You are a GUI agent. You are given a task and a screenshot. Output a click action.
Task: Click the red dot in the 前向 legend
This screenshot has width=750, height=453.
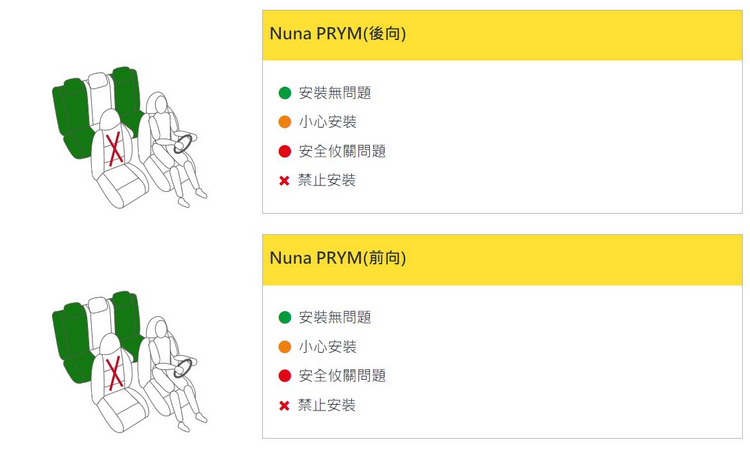285,376
